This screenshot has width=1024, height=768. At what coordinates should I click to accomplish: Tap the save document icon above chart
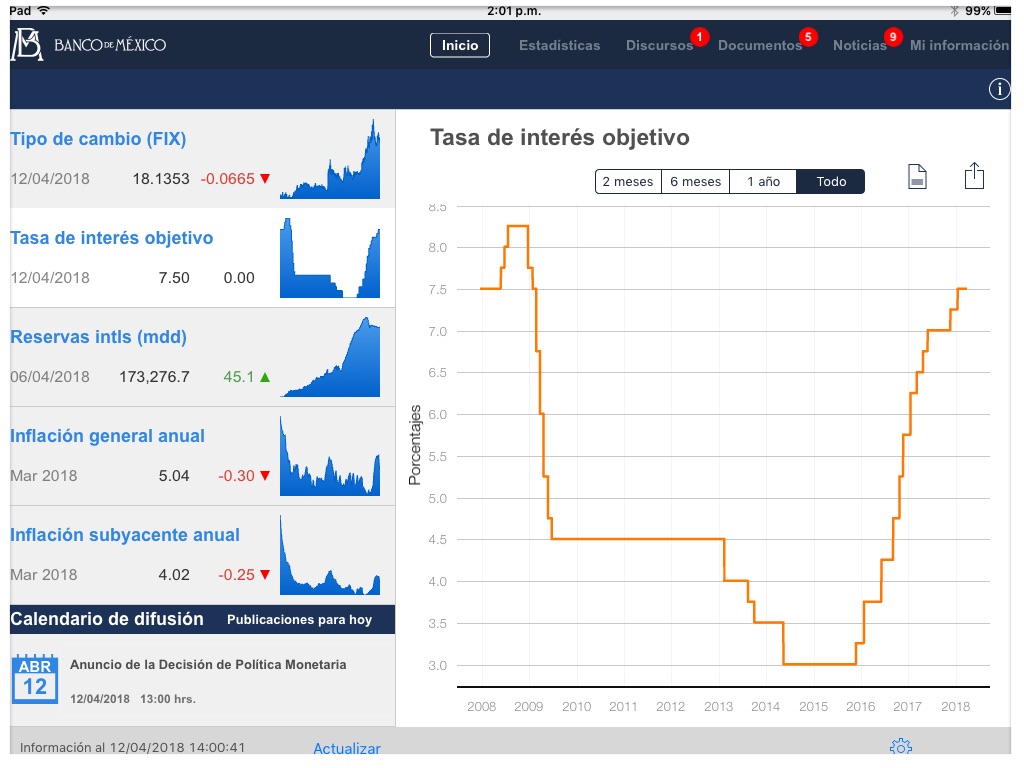point(917,178)
